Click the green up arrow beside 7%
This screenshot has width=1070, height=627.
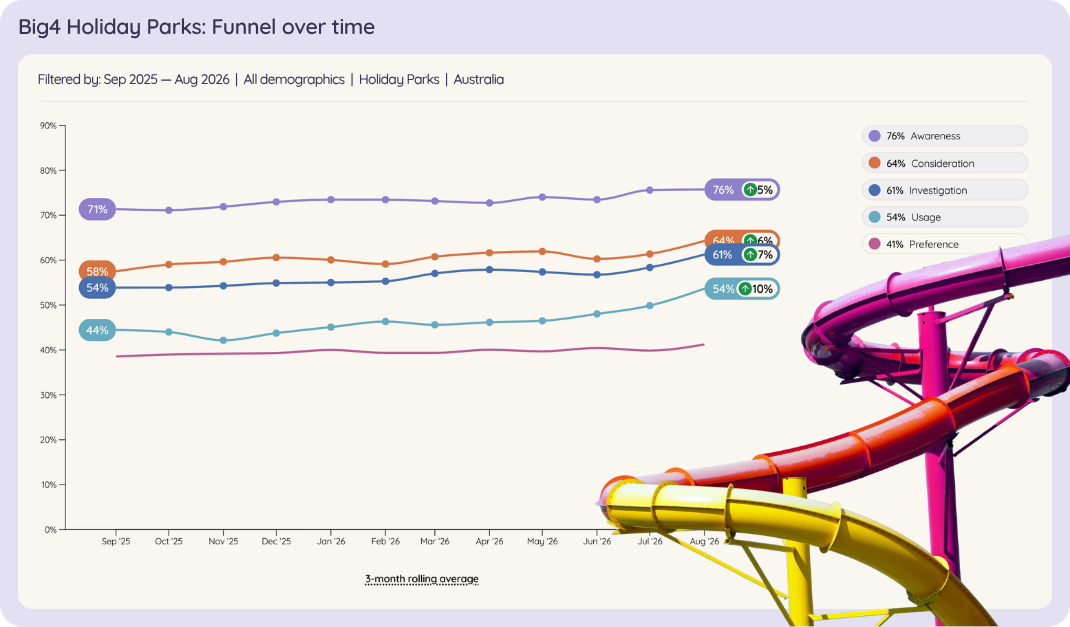pos(750,255)
